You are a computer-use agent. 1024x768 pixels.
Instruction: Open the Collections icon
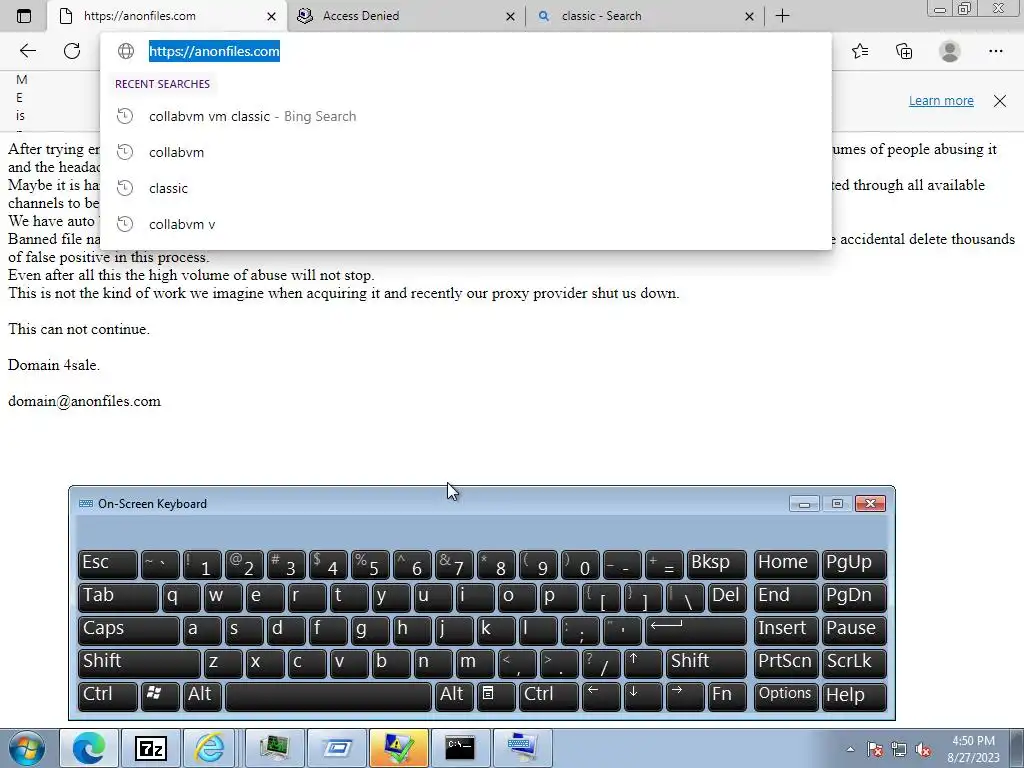click(904, 51)
